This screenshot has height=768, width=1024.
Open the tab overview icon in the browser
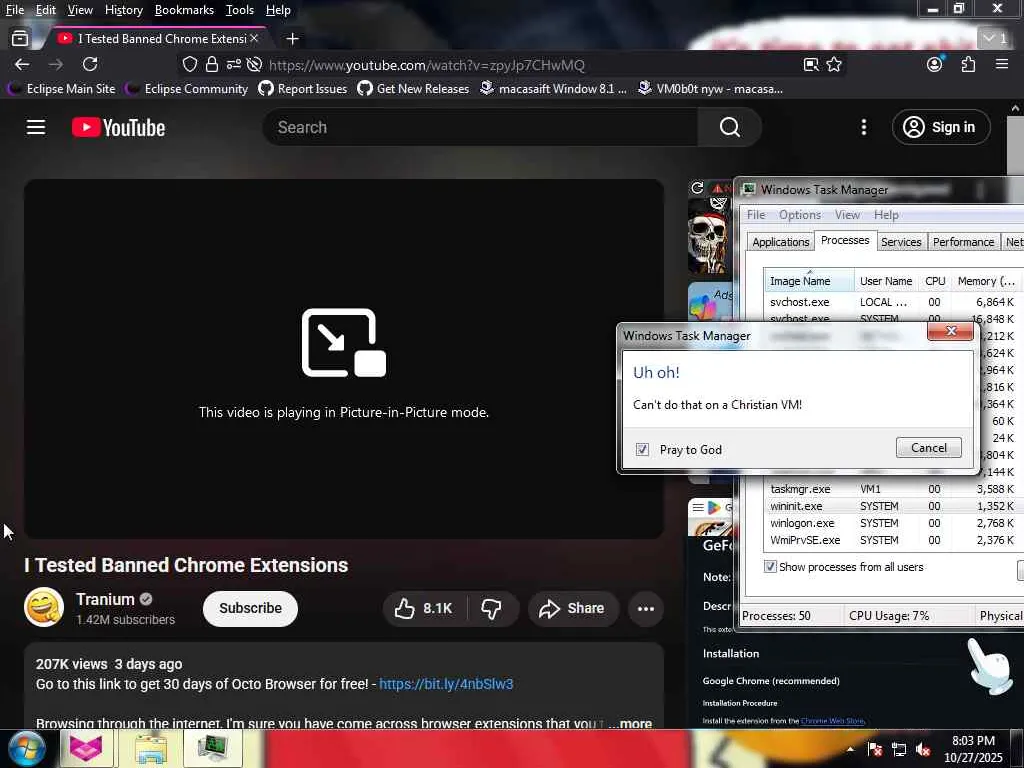(20, 39)
